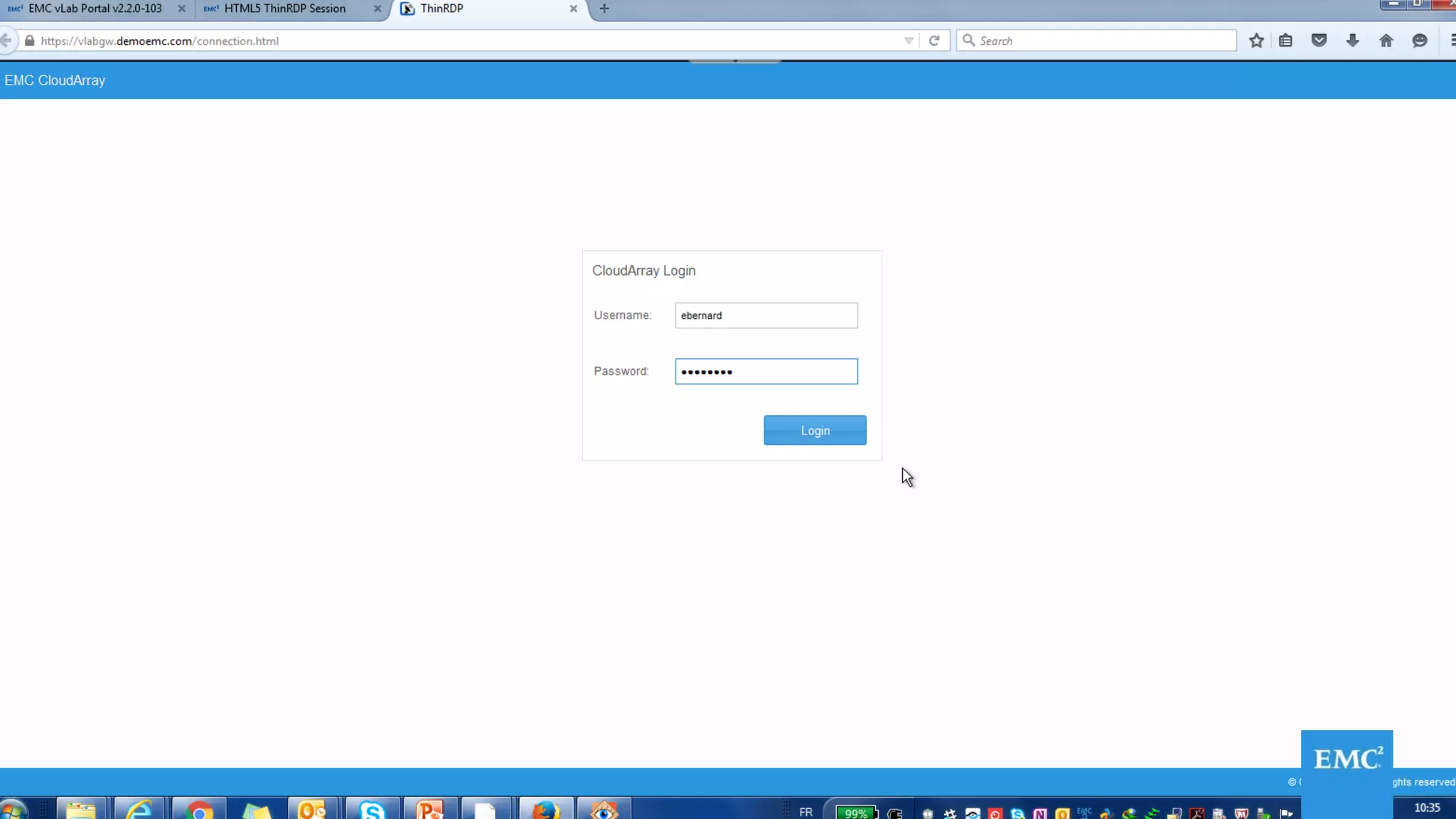Open the Firefox downloads arrow
1456x819 pixels.
click(x=1352, y=41)
